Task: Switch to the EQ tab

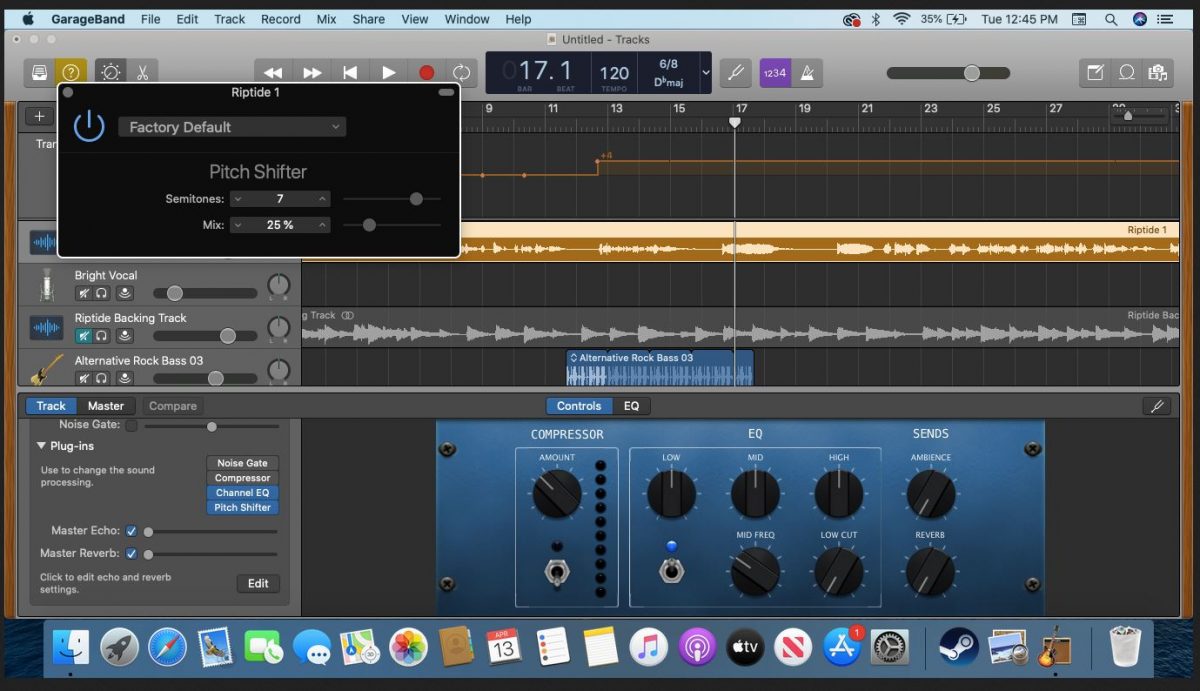Action: coord(634,406)
